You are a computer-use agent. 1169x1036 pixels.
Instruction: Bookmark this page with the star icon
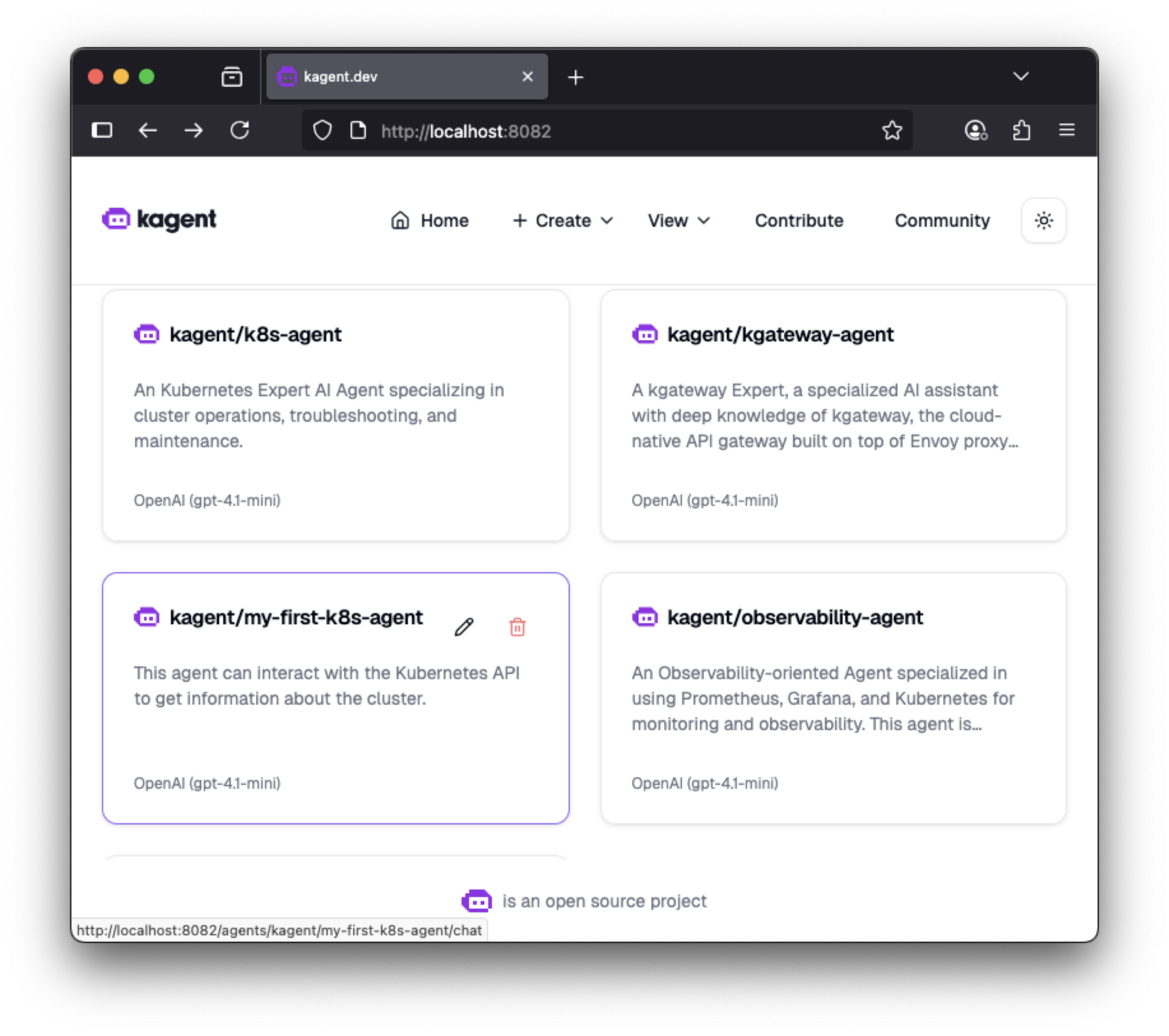[892, 130]
